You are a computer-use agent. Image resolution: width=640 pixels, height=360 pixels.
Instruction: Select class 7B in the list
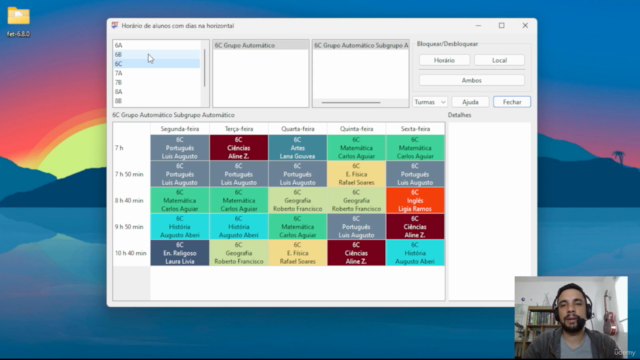pos(157,82)
